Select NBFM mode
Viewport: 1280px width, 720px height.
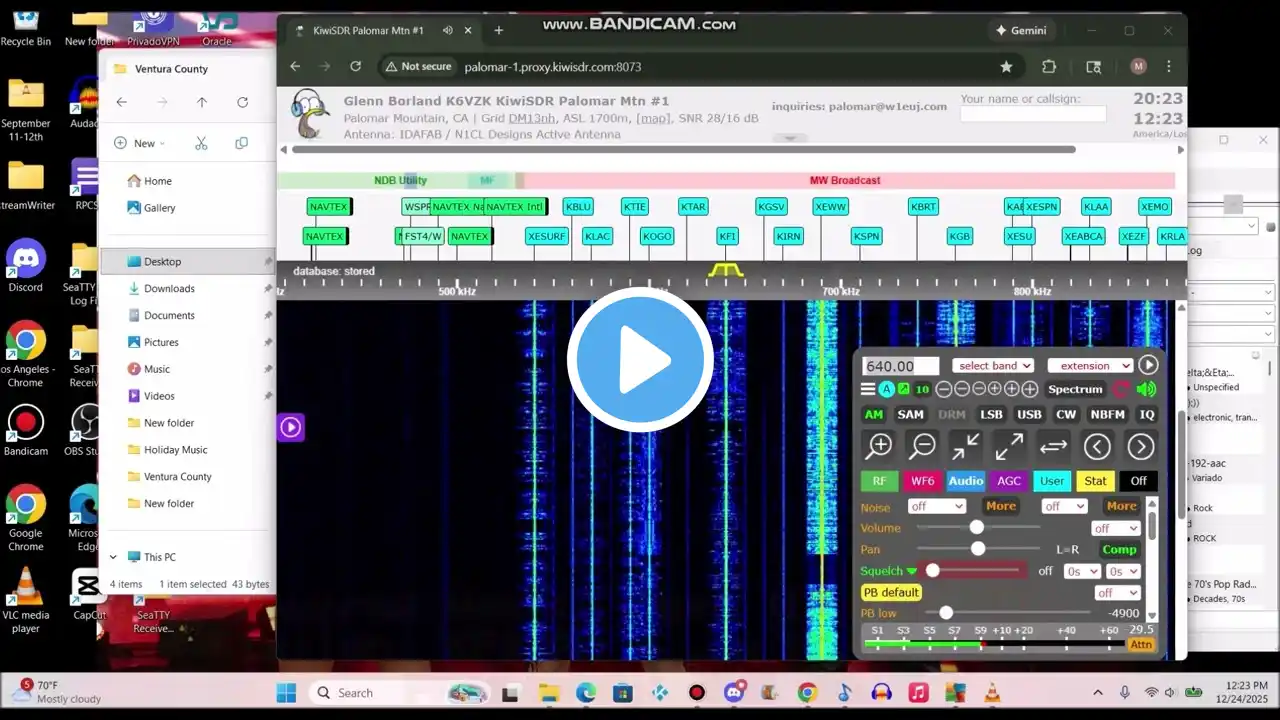coord(1107,414)
